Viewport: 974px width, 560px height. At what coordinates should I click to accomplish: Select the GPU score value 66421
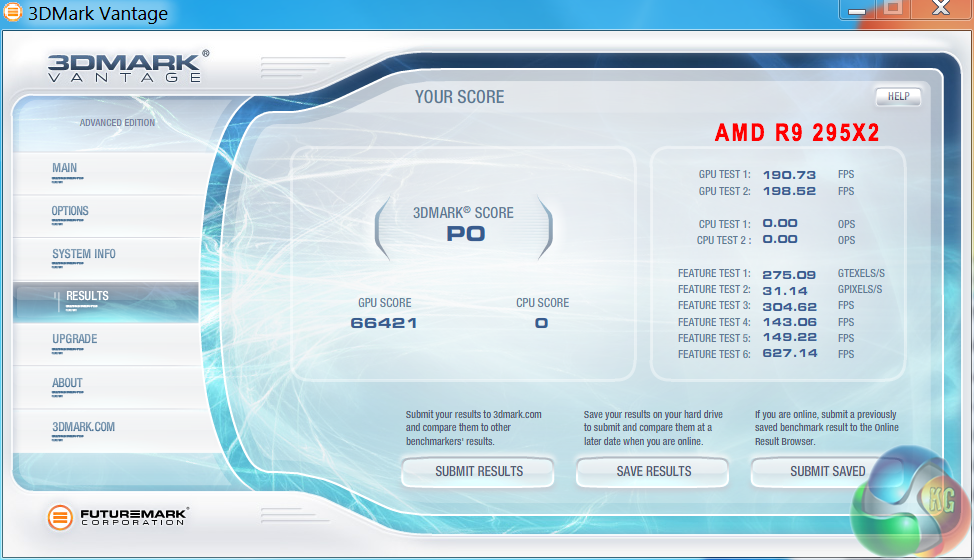pos(384,323)
